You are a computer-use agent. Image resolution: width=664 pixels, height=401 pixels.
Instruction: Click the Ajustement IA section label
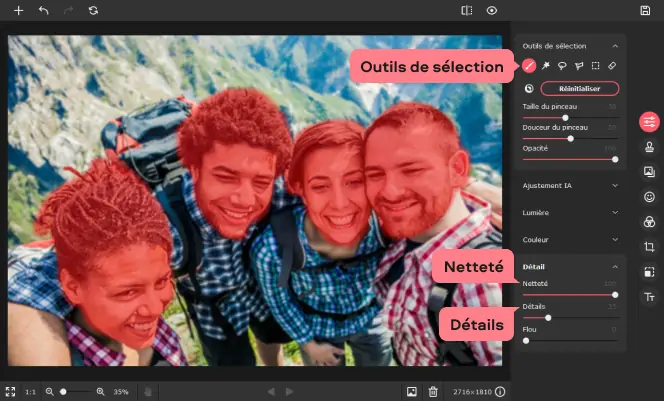(x=547, y=185)
